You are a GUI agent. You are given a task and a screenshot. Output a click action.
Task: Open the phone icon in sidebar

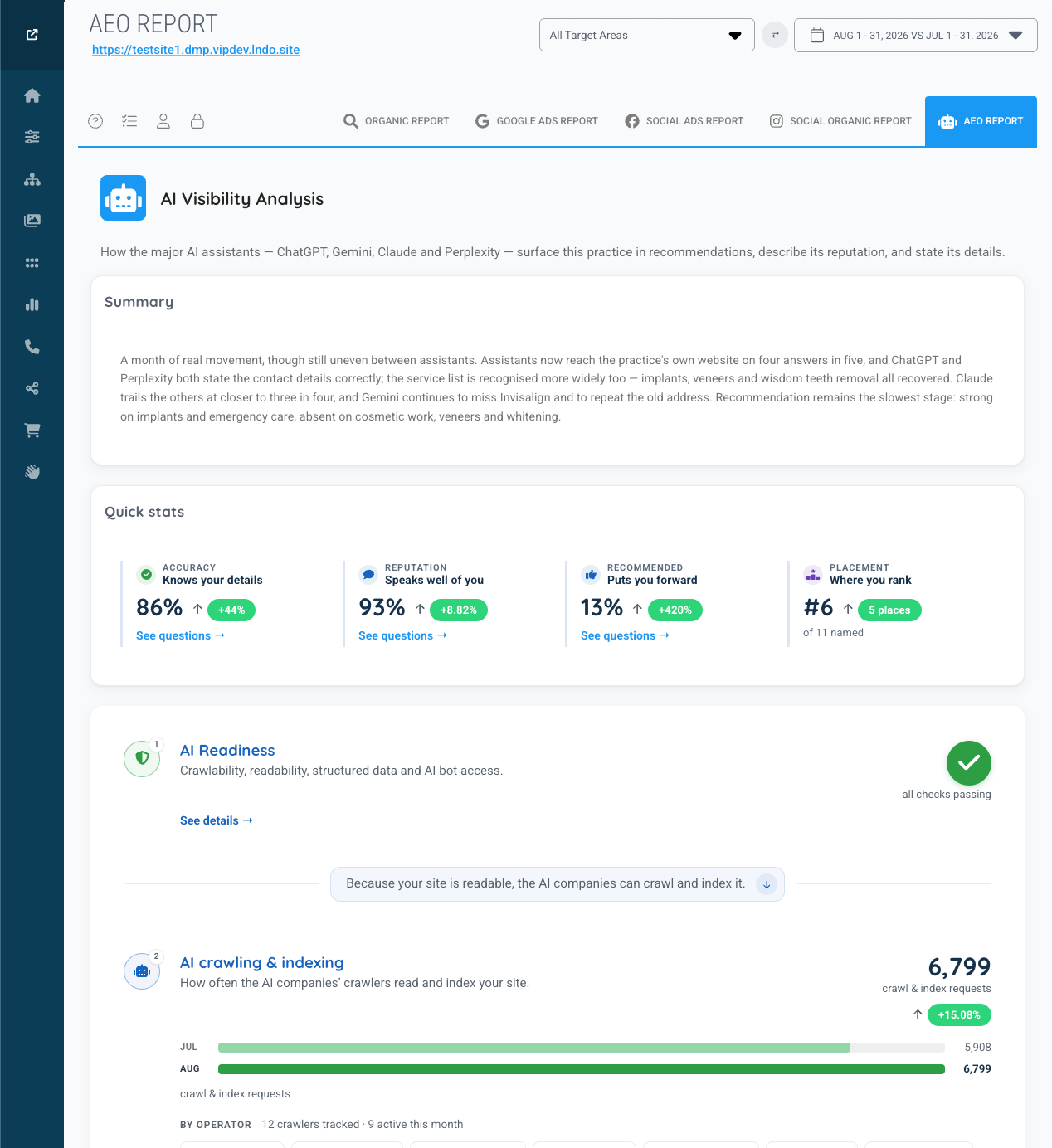point(32,347)
